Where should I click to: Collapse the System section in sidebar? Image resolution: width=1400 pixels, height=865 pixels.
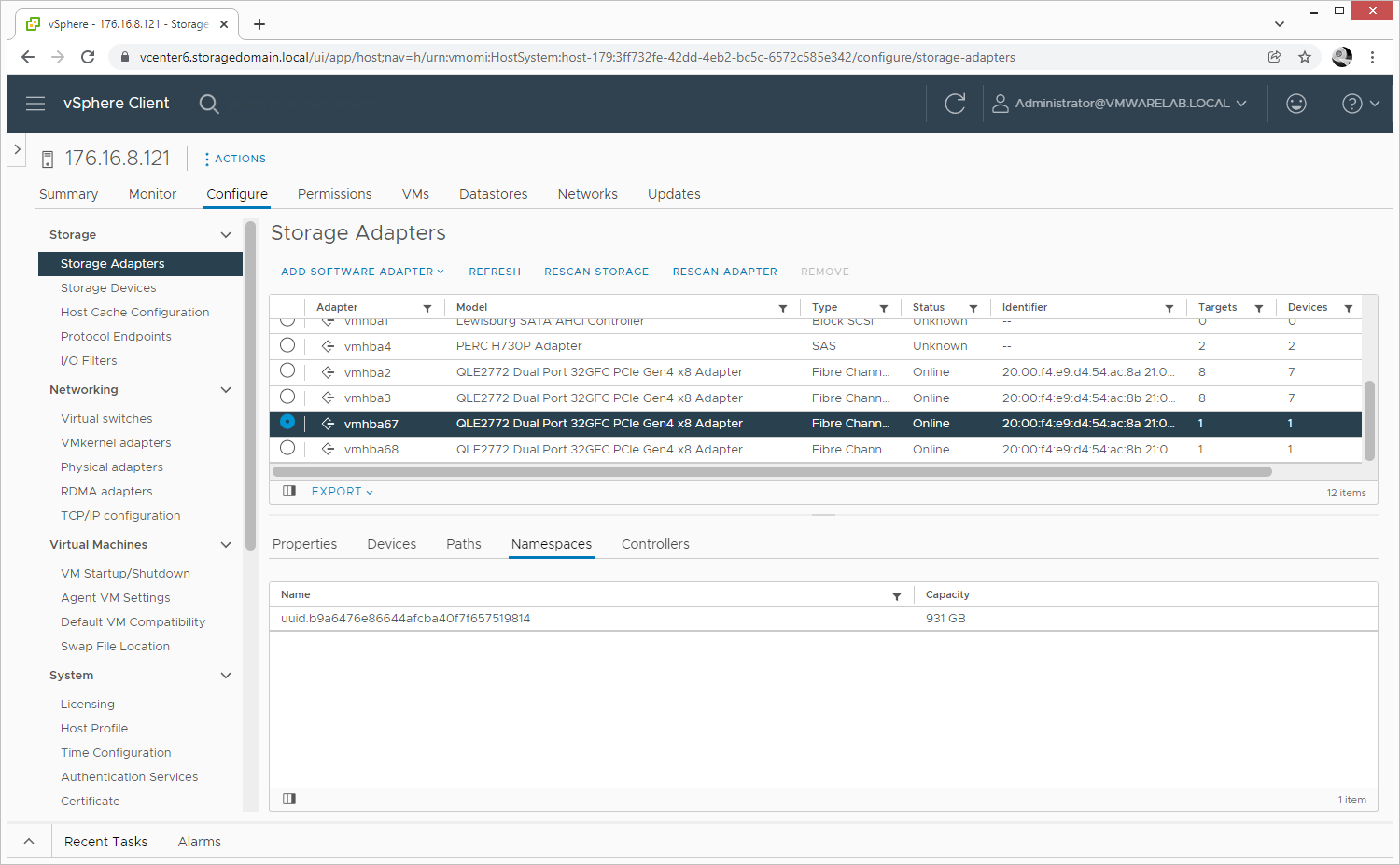pos(225,676)
